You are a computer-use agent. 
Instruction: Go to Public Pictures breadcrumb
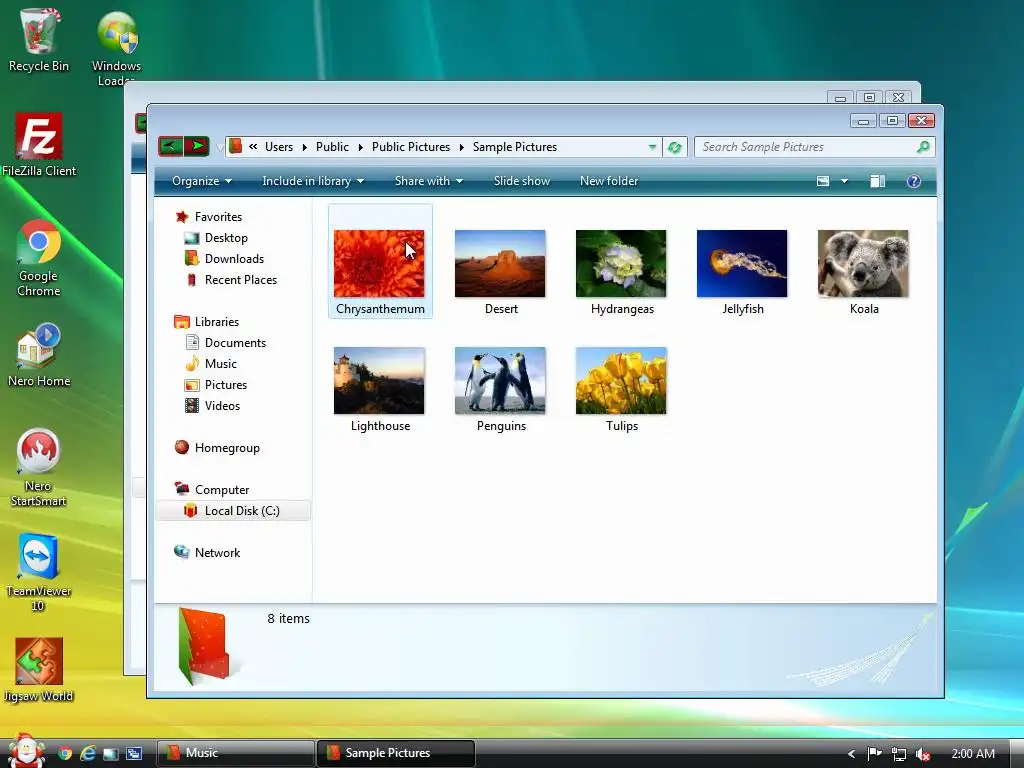pos(411,147)
